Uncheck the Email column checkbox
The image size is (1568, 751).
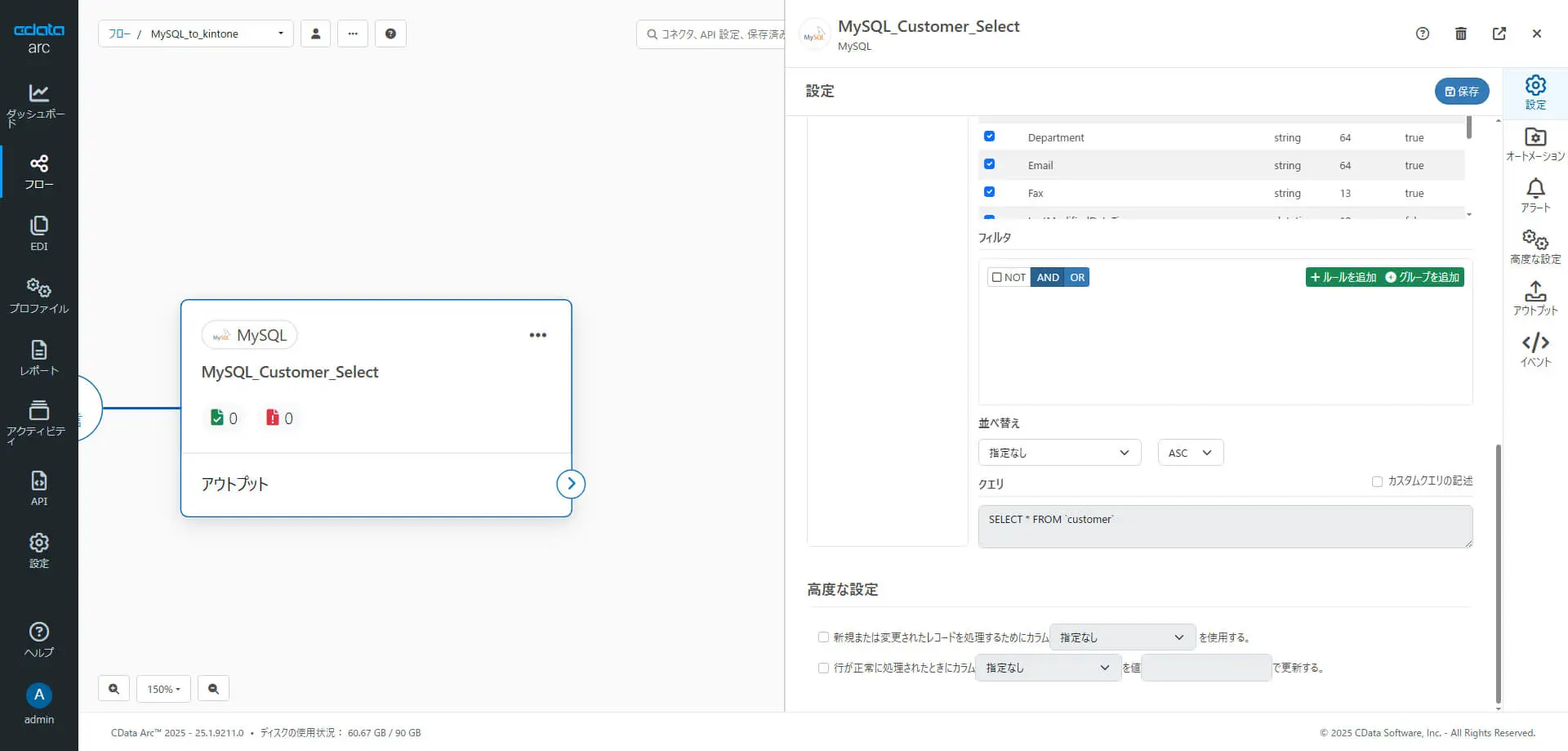(989, 164)
